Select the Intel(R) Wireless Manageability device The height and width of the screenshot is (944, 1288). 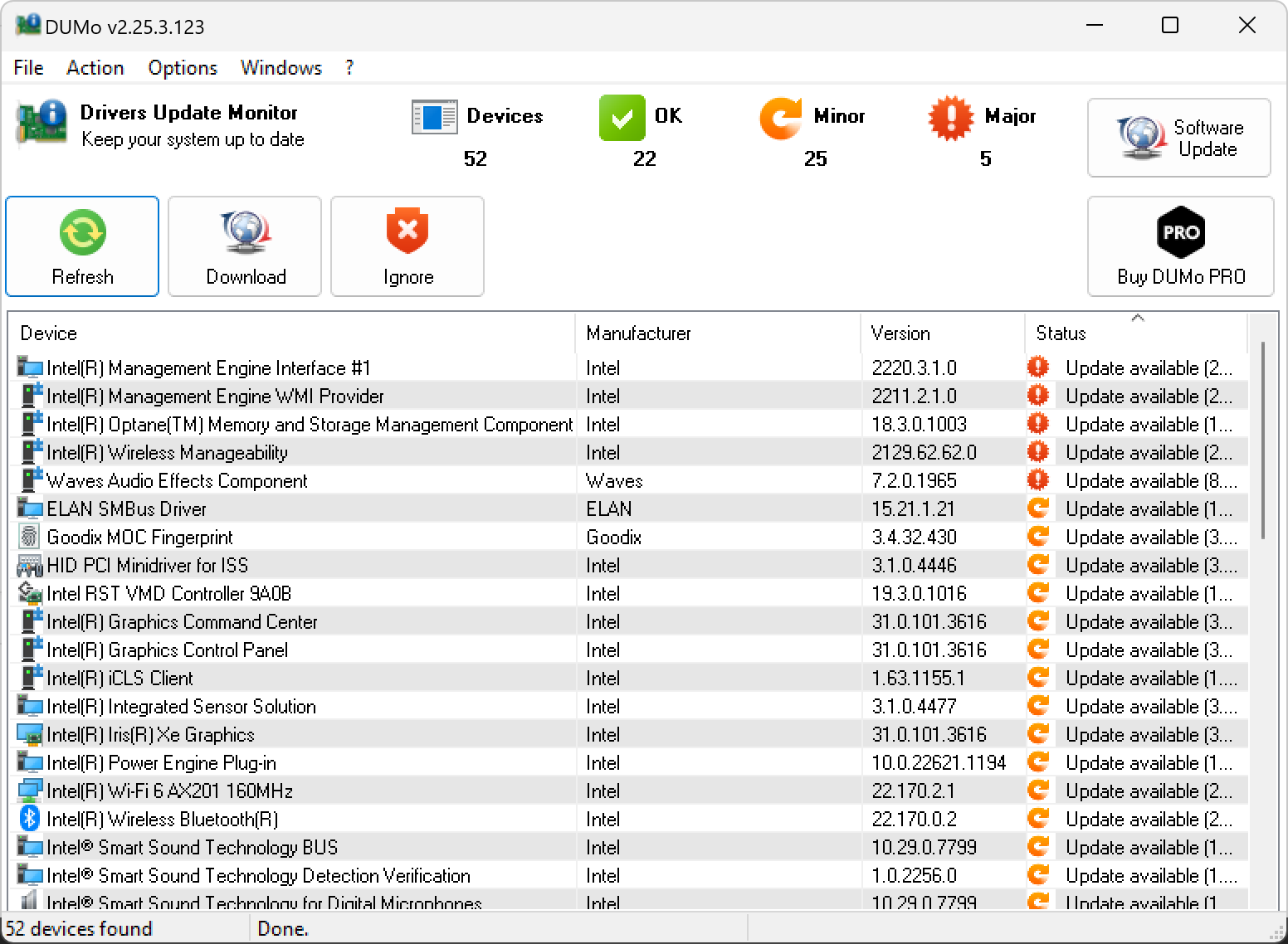click(629, 452)
